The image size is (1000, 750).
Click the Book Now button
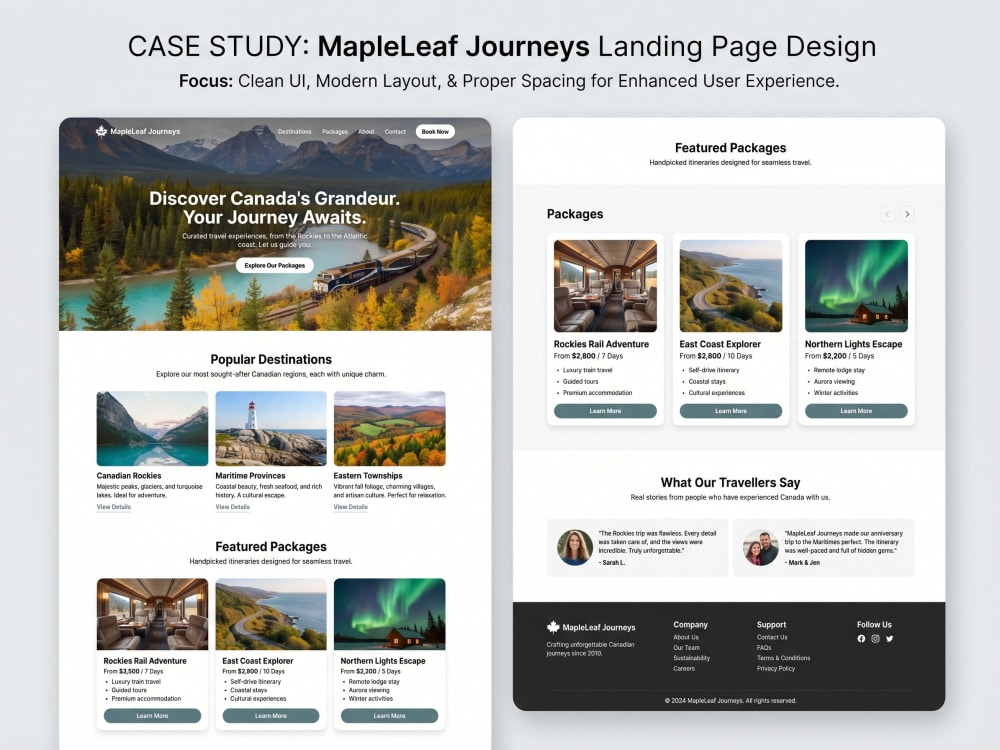point(435,131)
